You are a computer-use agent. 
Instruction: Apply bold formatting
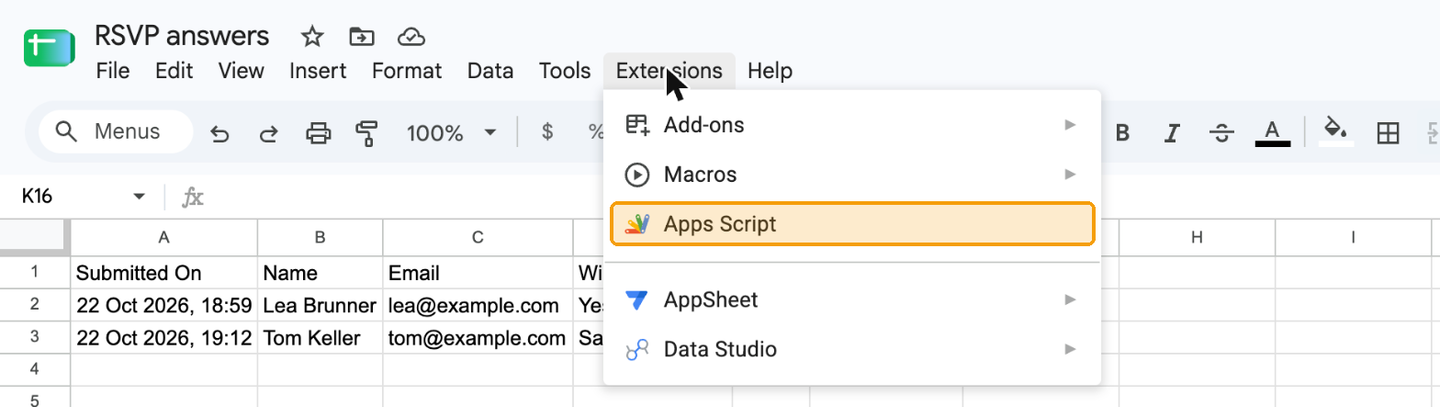tap(1123, 132)
